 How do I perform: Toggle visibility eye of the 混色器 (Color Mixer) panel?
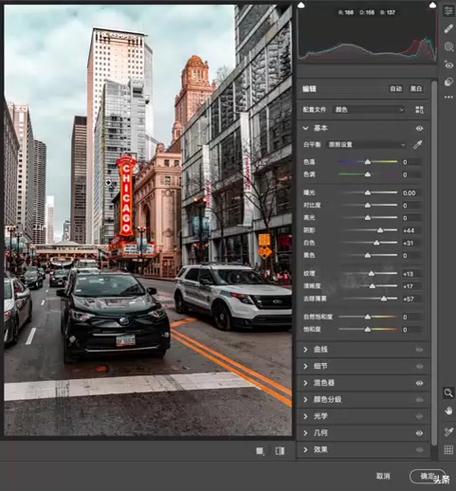click(419, 383)
